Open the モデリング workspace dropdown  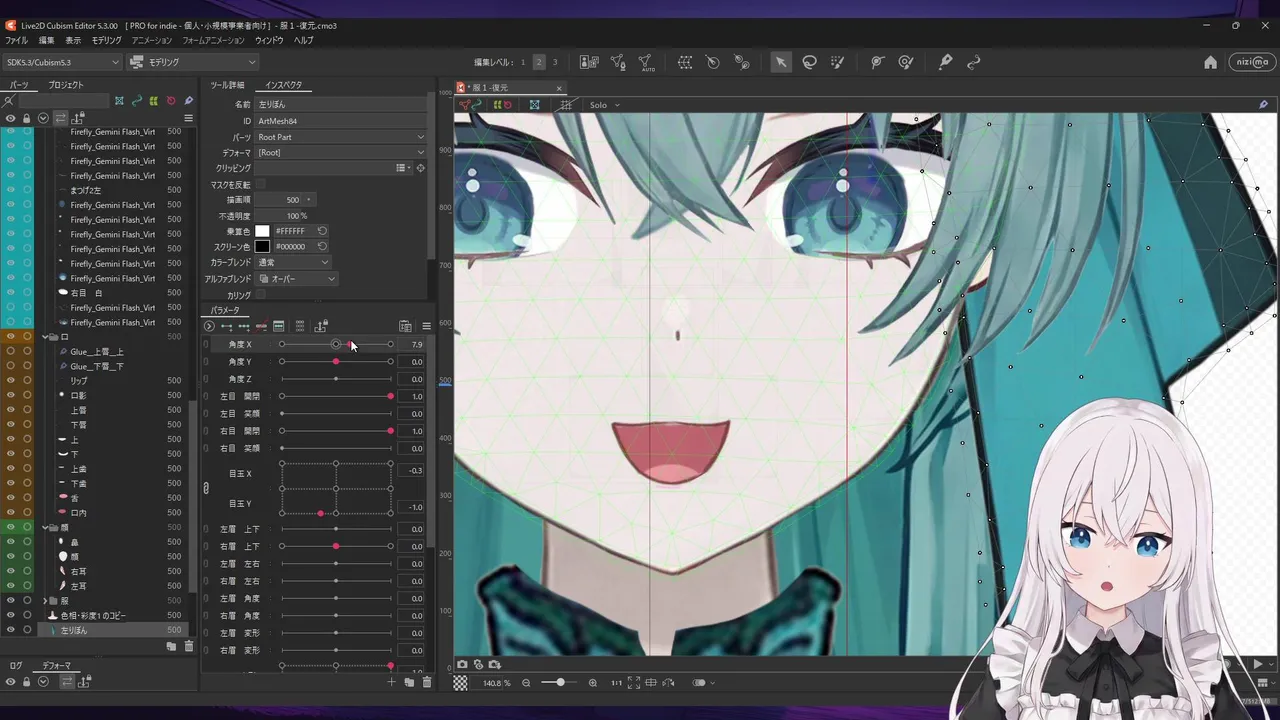(194, 62)
